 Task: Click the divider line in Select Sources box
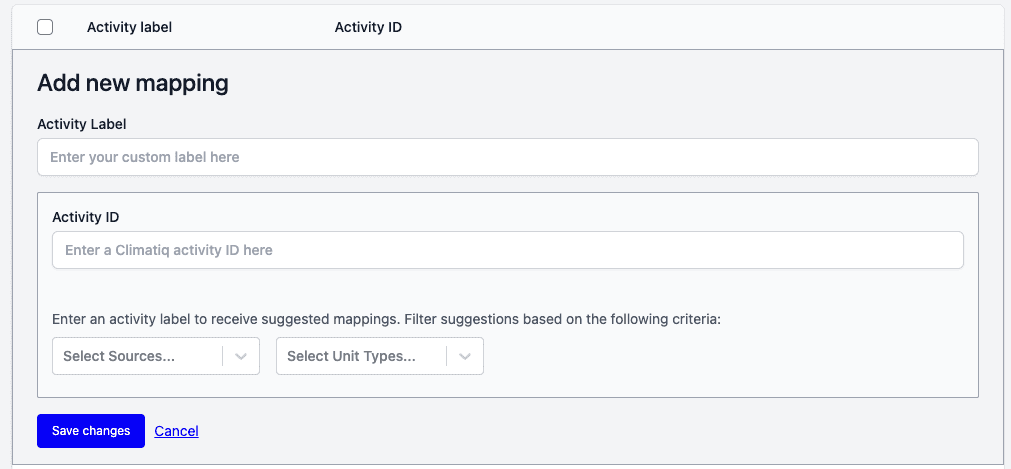click(x=222, y=356)
